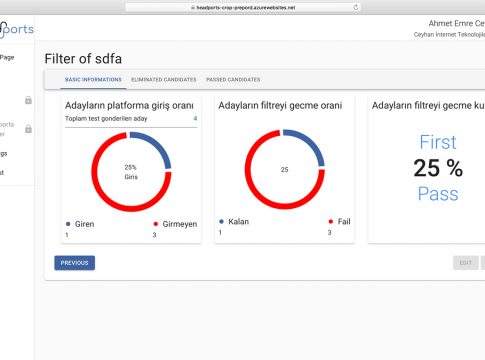Toggle the red Girmeyen legend dot
Viewport: 485px width, 360px height.
pos(156,224)
